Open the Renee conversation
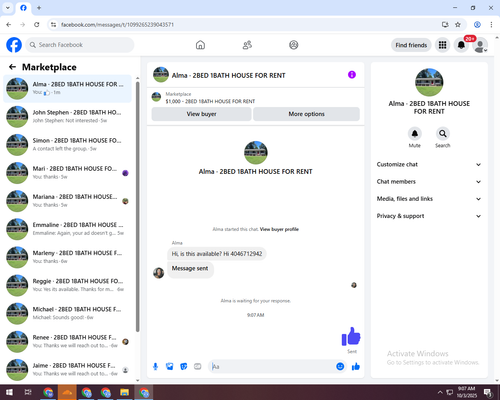500x400 pixels. (67, 342)
